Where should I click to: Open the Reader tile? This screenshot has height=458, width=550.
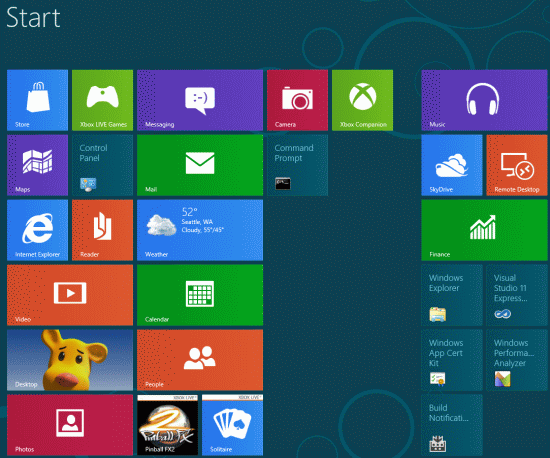[102, 230]
